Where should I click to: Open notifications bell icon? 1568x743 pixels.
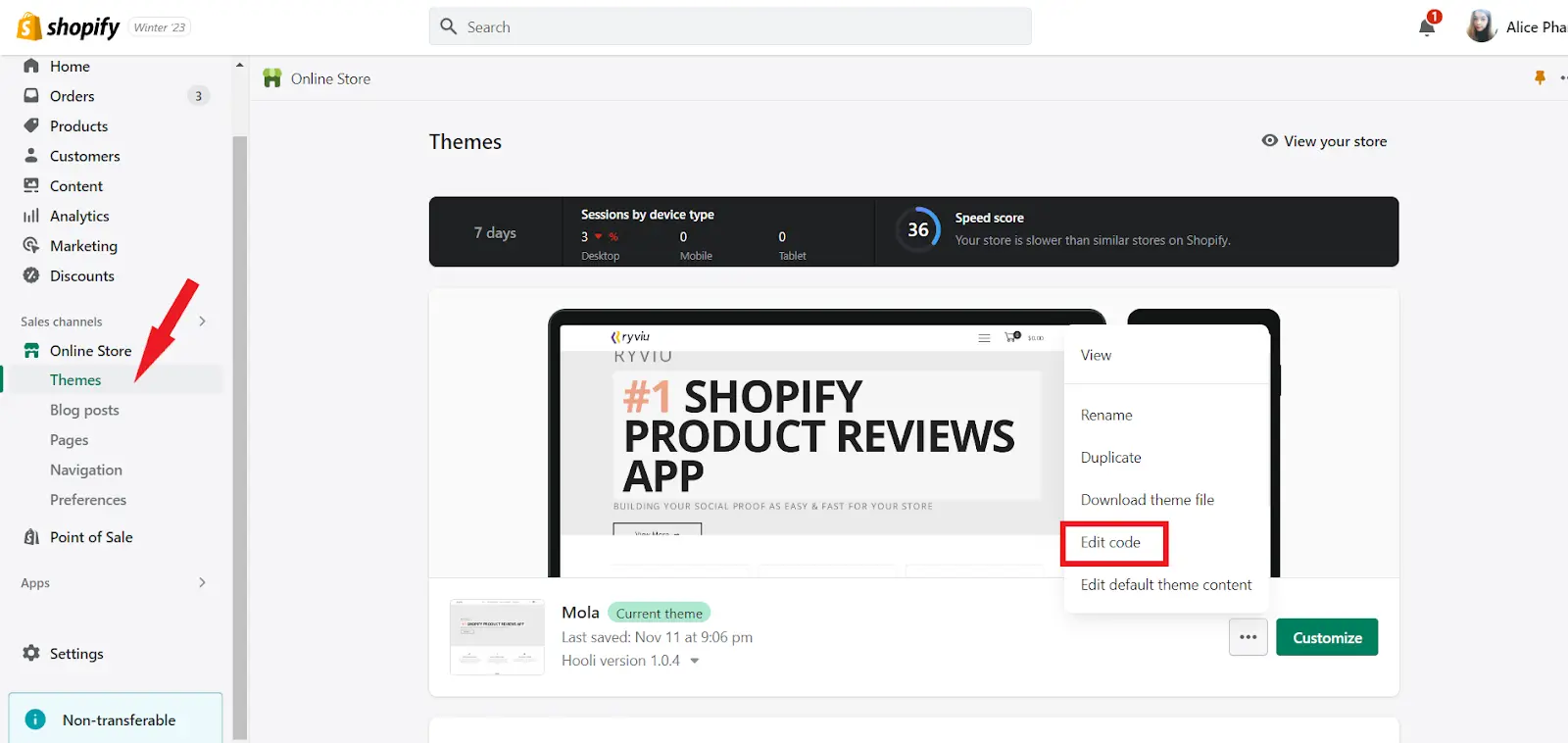point(1427,26)
